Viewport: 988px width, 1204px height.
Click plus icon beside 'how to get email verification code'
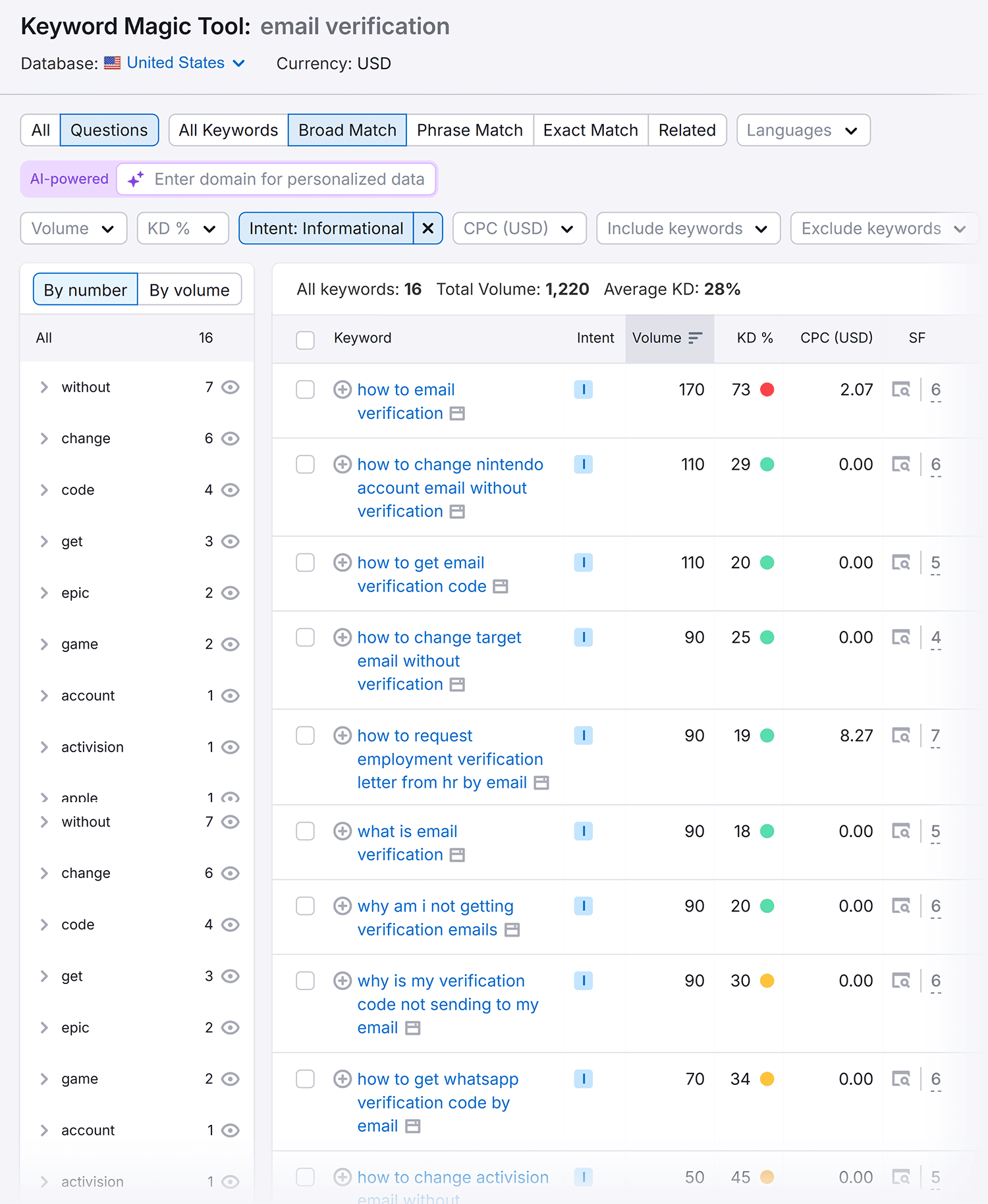click(x=342, y=562)
